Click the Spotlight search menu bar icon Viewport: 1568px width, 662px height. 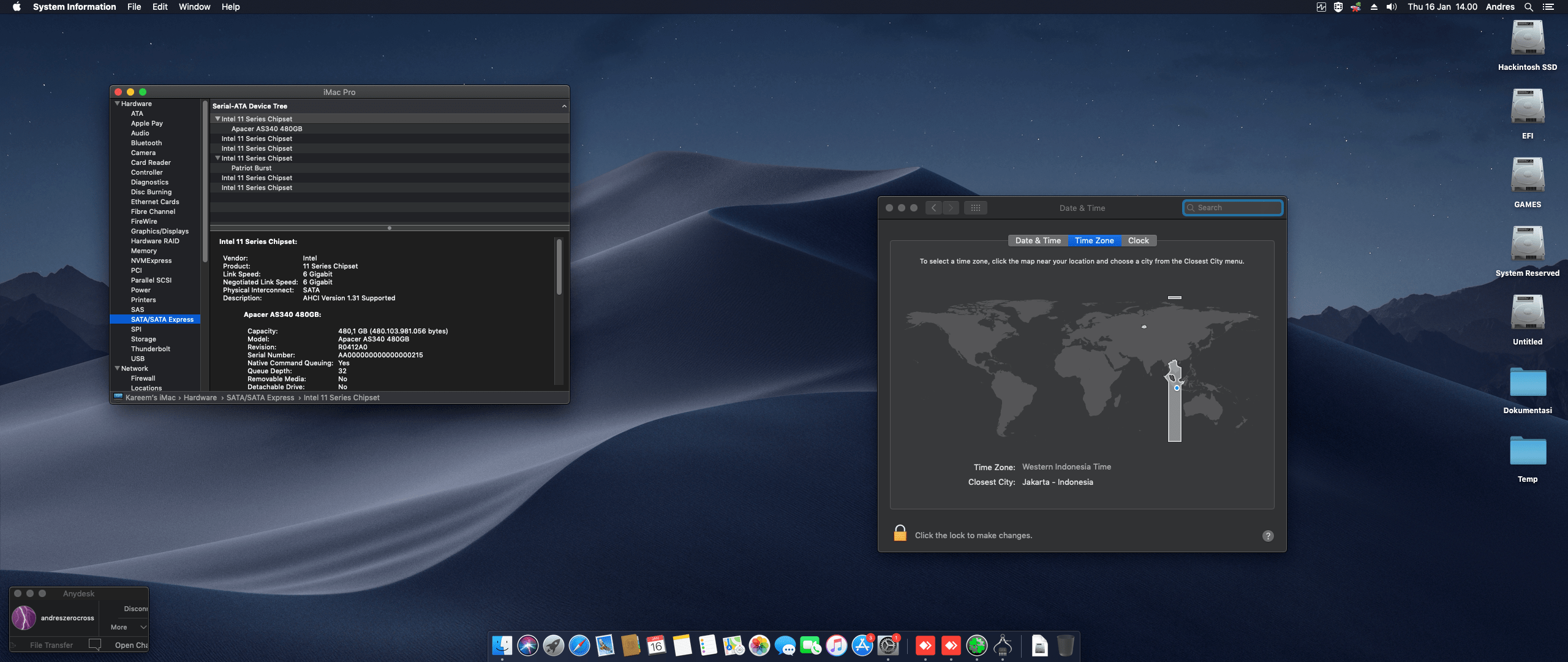click(x=1528, y=7)
